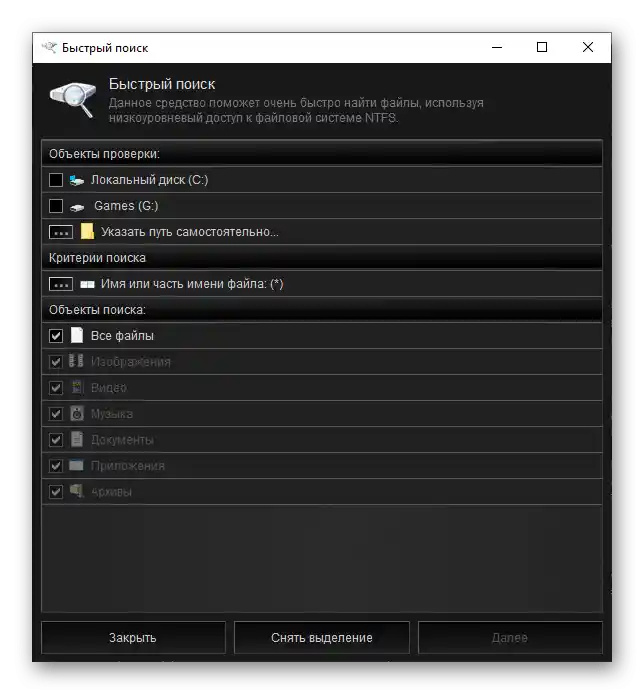
Task: Toggle the Музыка checkbox
Action: [56, 414]
